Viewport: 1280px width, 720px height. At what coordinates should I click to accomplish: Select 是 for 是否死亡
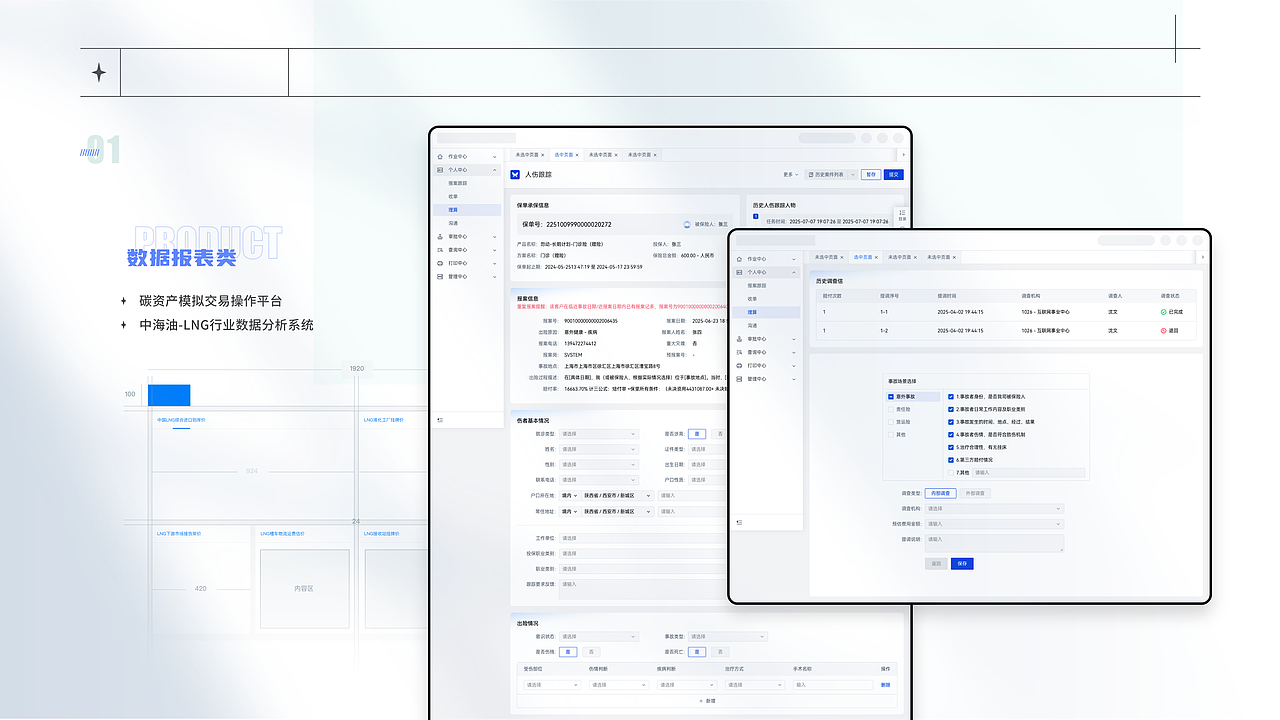[696, 652]
